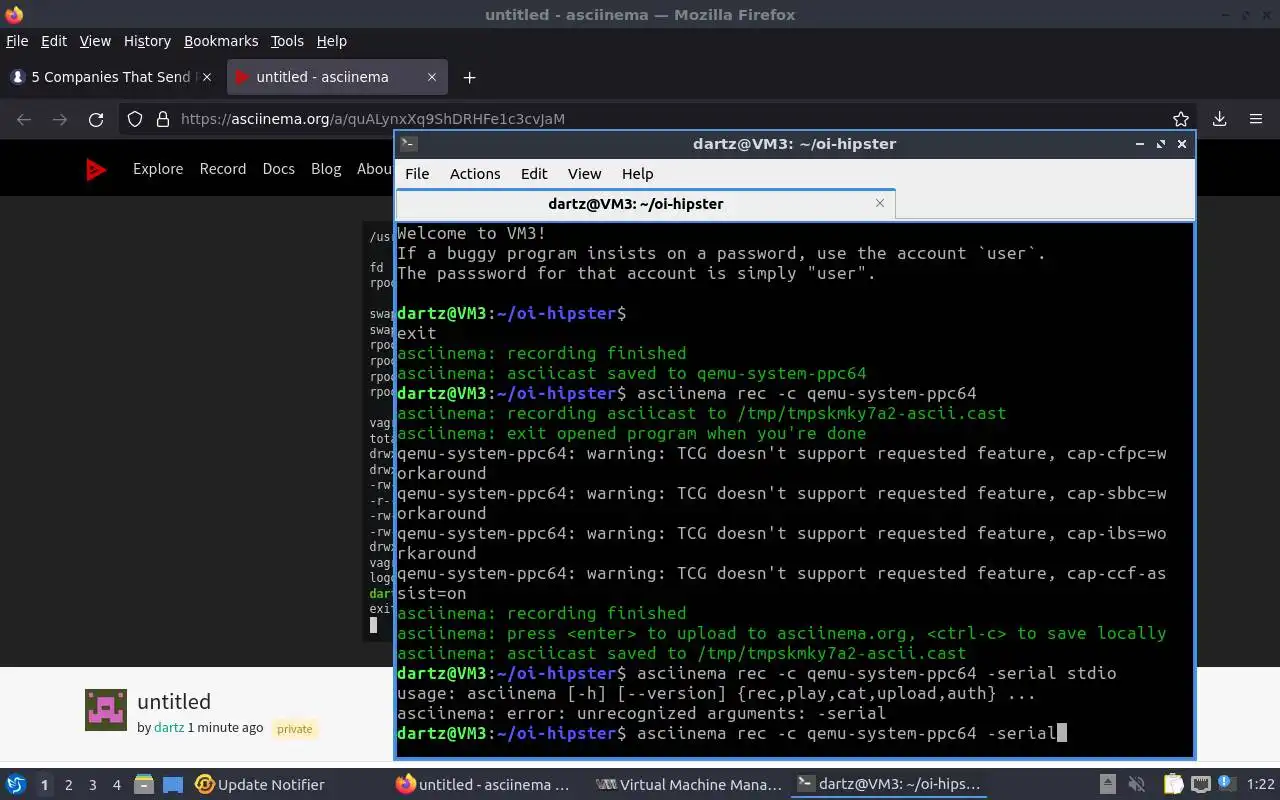The image size is (1280, 800).
Task: Click the removable media tray icon
Action: point(1108,785)
